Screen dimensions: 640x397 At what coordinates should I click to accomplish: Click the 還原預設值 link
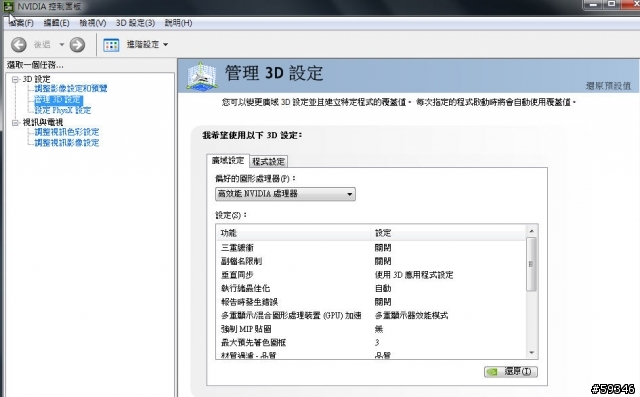608,86
